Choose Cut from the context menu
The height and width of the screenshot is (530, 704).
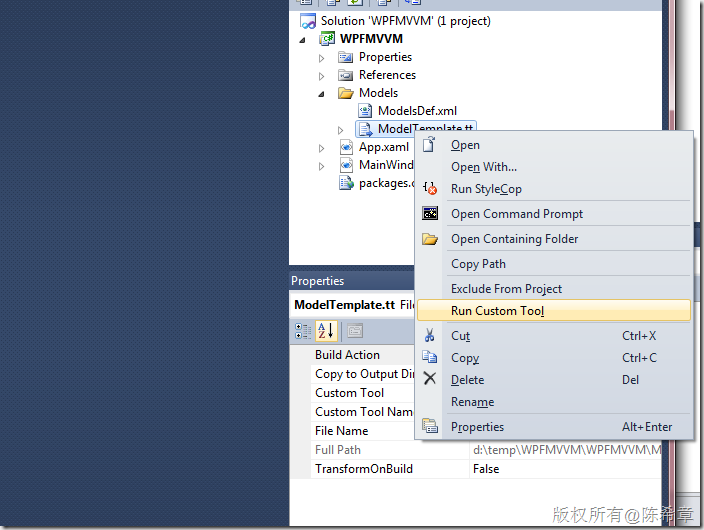click(x=554, y=336)
